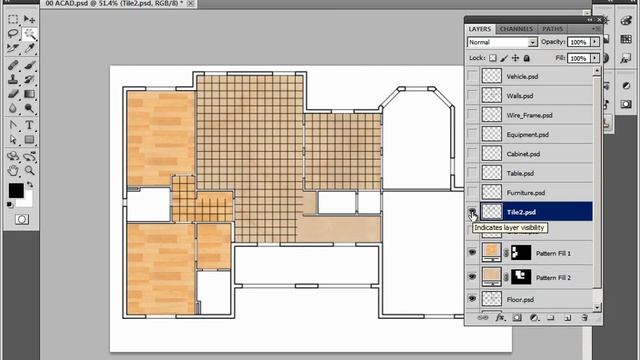Show the Furniture.psd layer
Screen dimensions: 640x360
(x=472, y=193)
